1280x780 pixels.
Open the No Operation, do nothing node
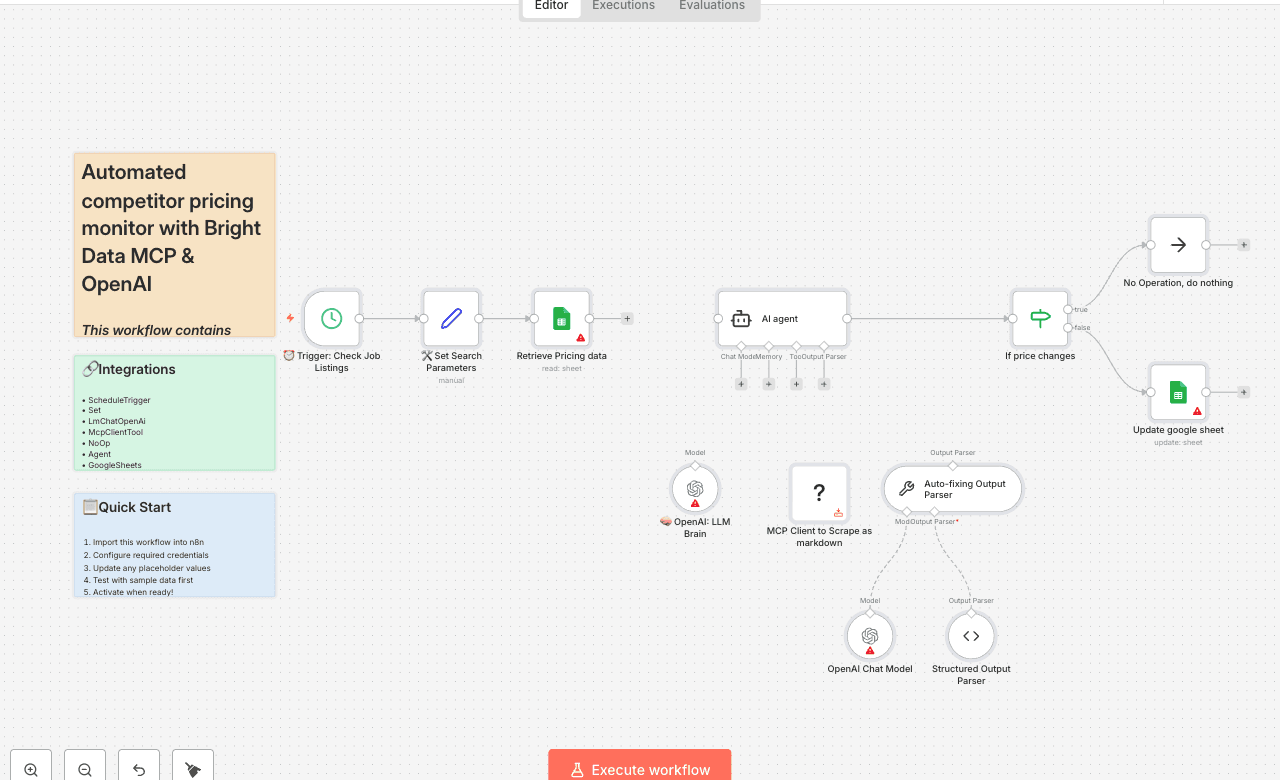pyautogui.click(x=1178, y=244)
